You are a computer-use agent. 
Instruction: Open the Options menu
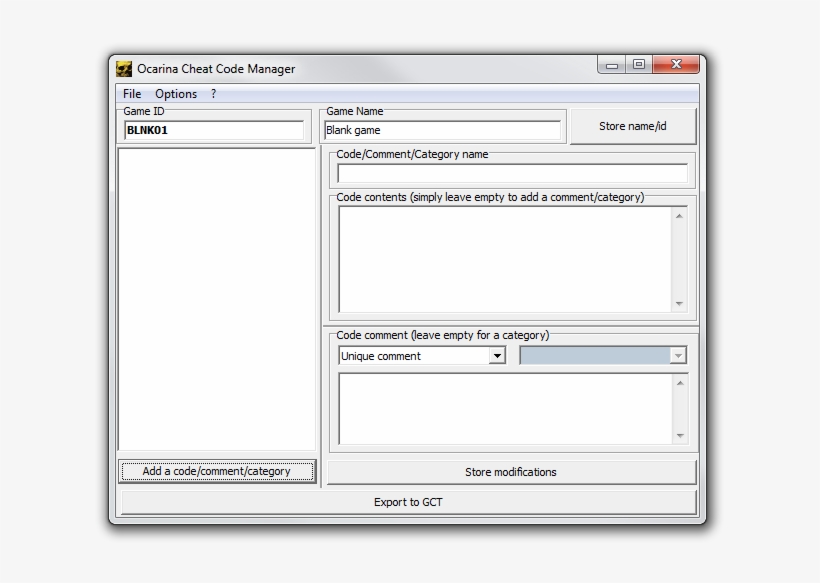point(176,94)
